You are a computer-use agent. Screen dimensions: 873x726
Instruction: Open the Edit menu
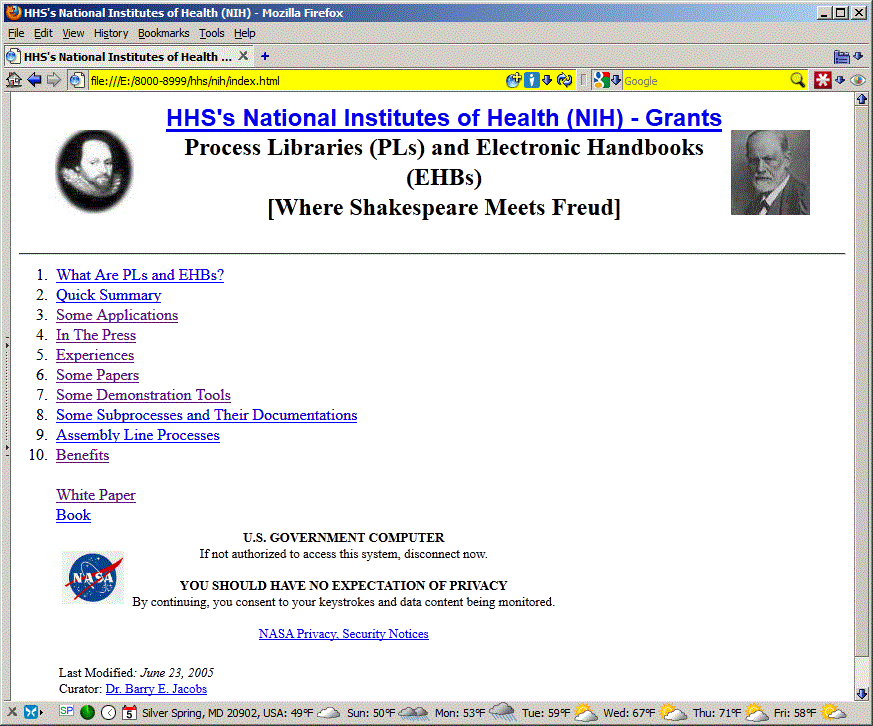coord(43,33)
